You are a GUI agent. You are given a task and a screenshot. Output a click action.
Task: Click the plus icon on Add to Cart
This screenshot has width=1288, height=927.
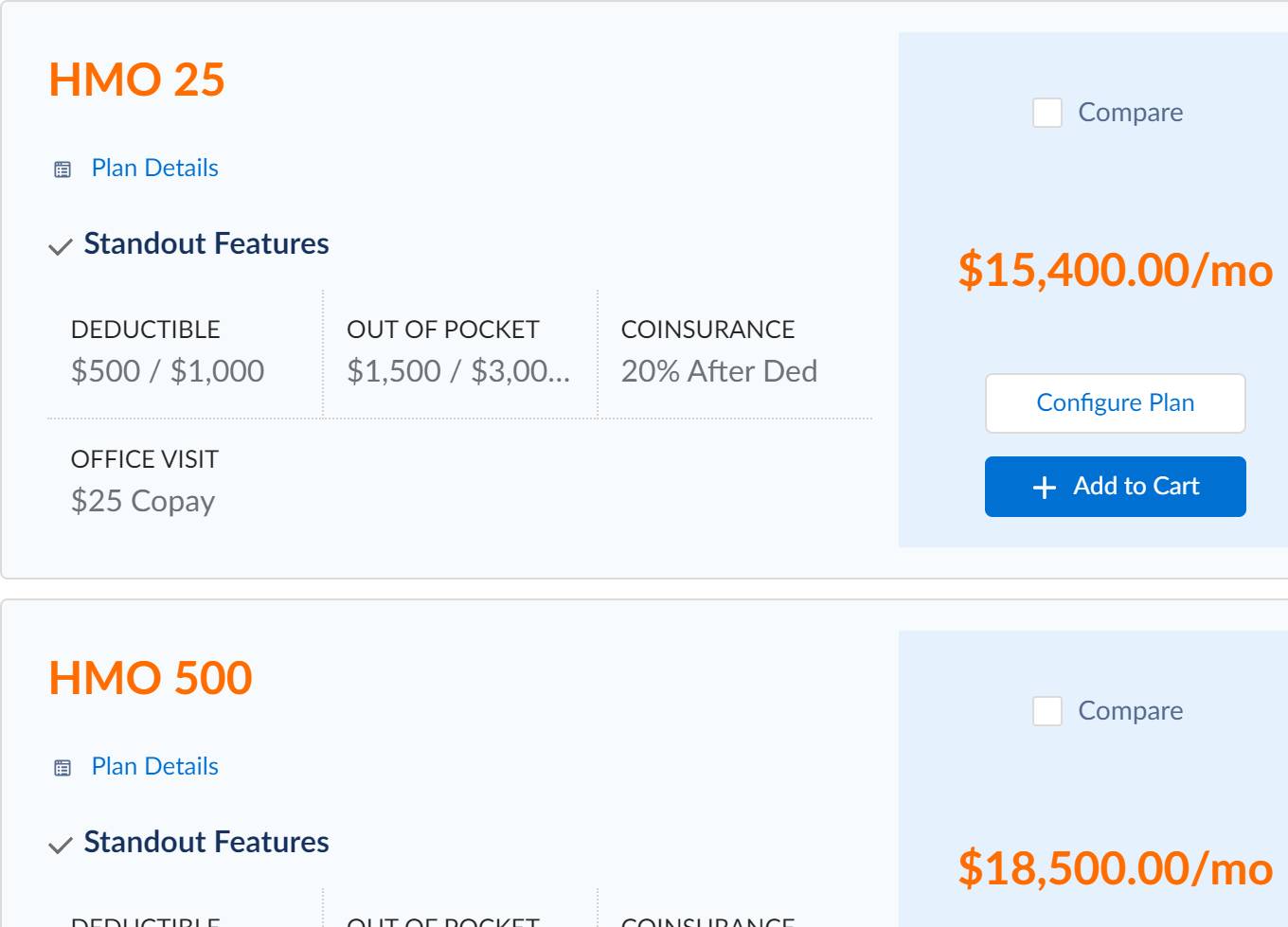coord(1043,487)
